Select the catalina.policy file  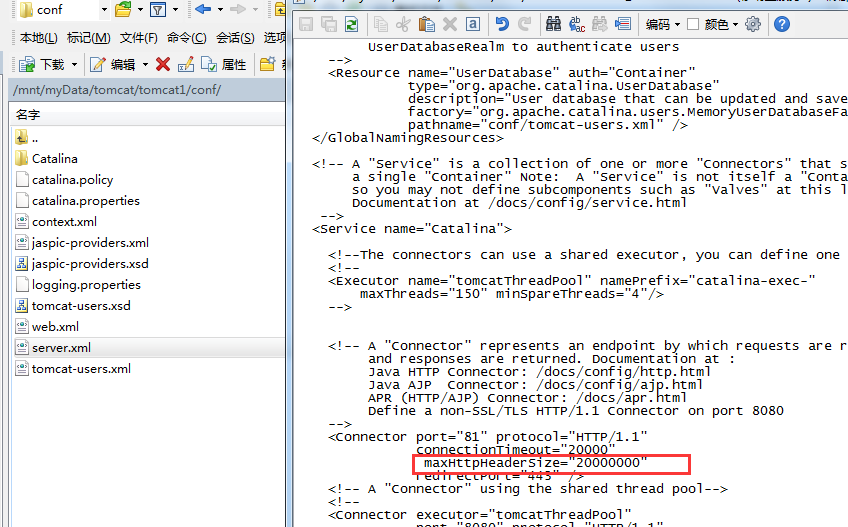point(64,180)
